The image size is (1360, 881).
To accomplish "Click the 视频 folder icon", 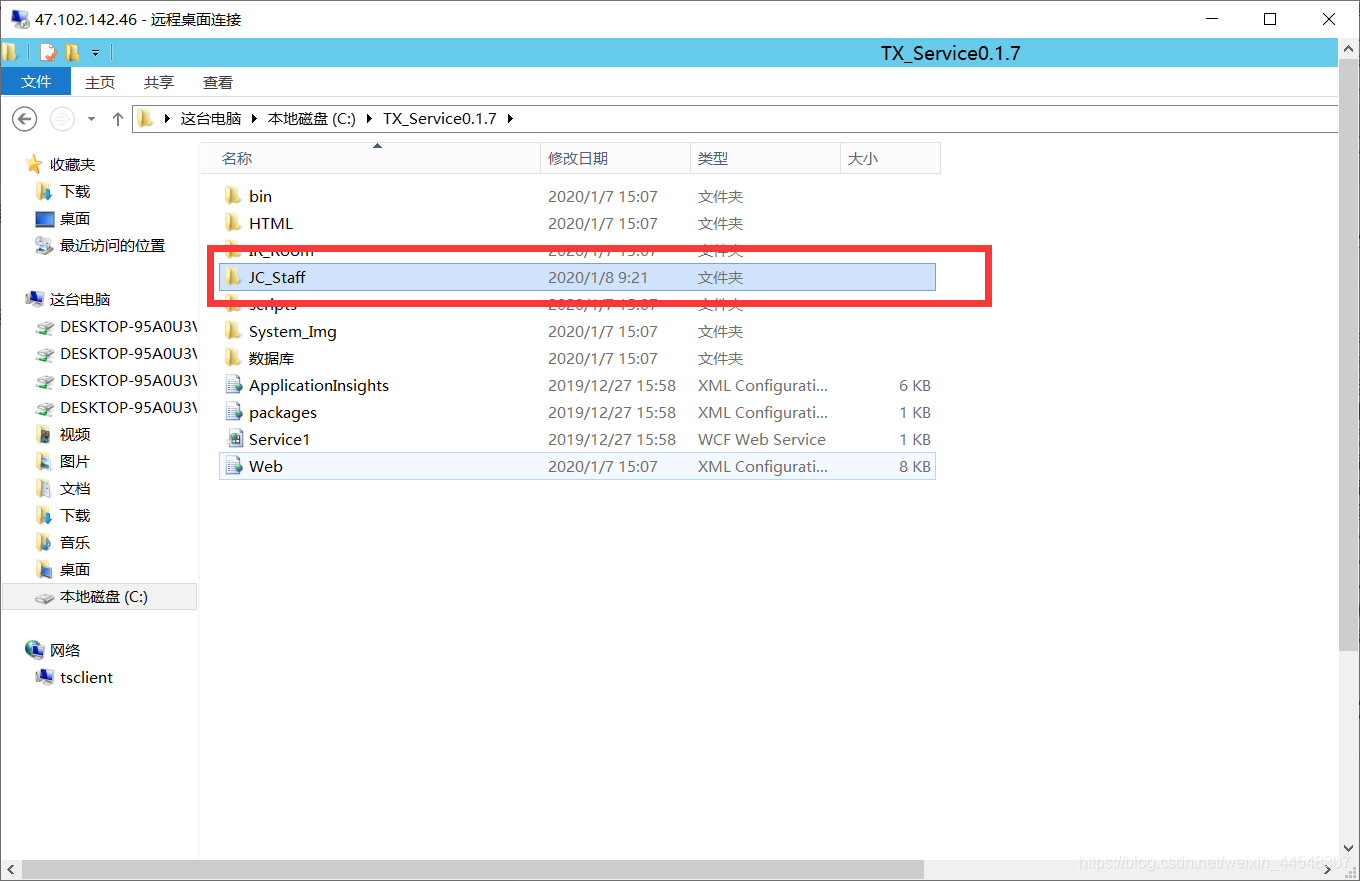I will [x=44, y=434].
